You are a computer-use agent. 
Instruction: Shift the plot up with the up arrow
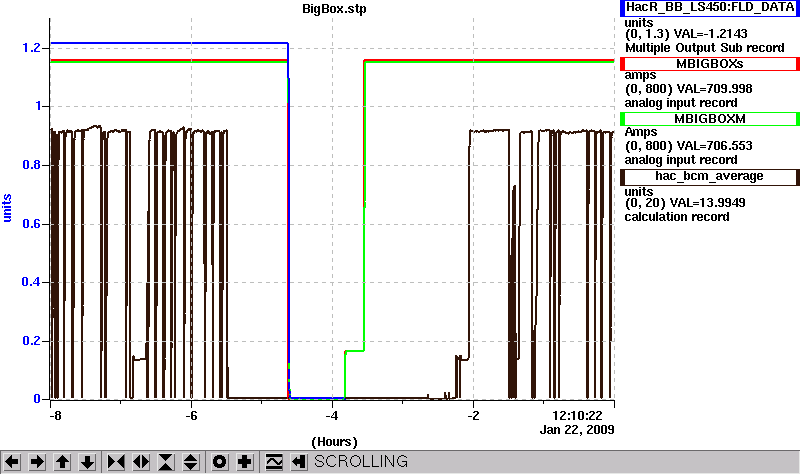62,462
